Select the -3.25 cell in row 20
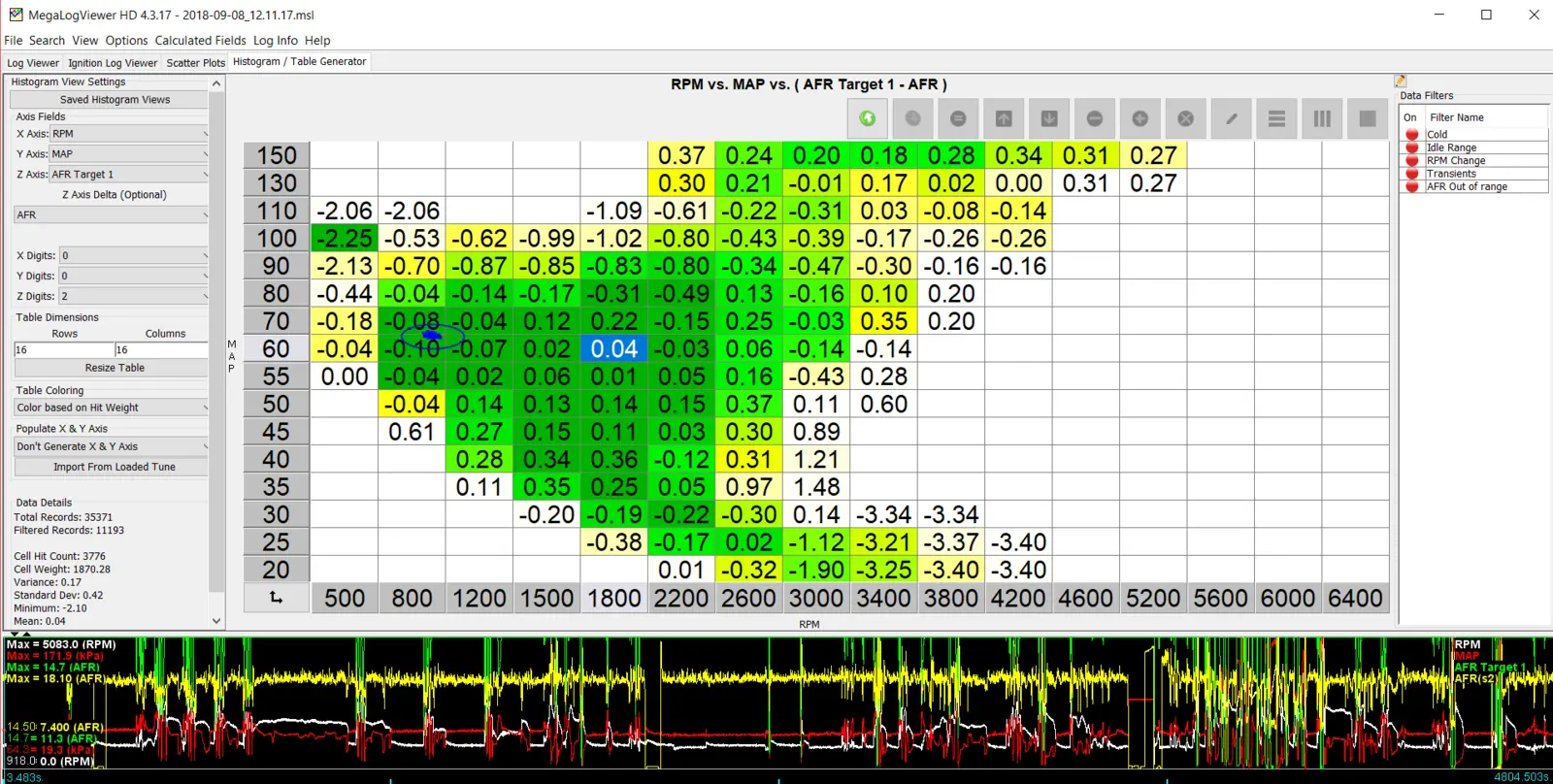 coord(883,571)
